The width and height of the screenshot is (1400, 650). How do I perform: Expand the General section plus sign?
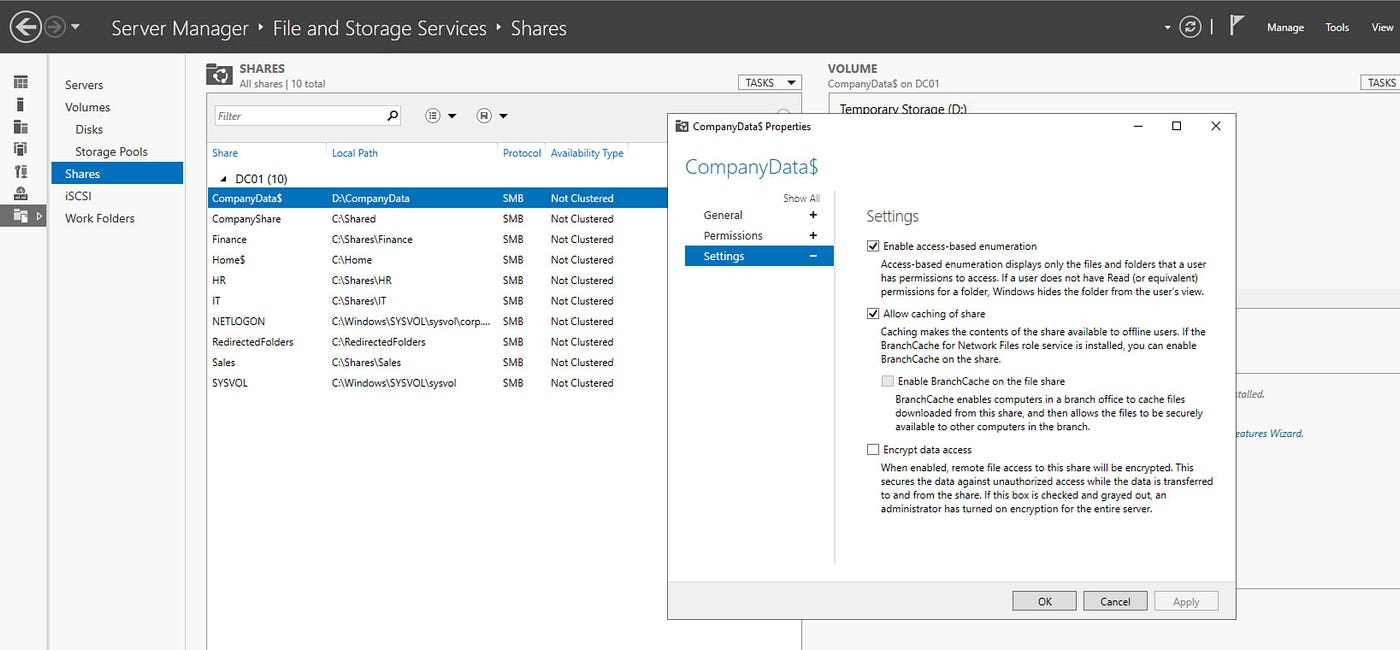pyautogui.click(x=813, y=215)
